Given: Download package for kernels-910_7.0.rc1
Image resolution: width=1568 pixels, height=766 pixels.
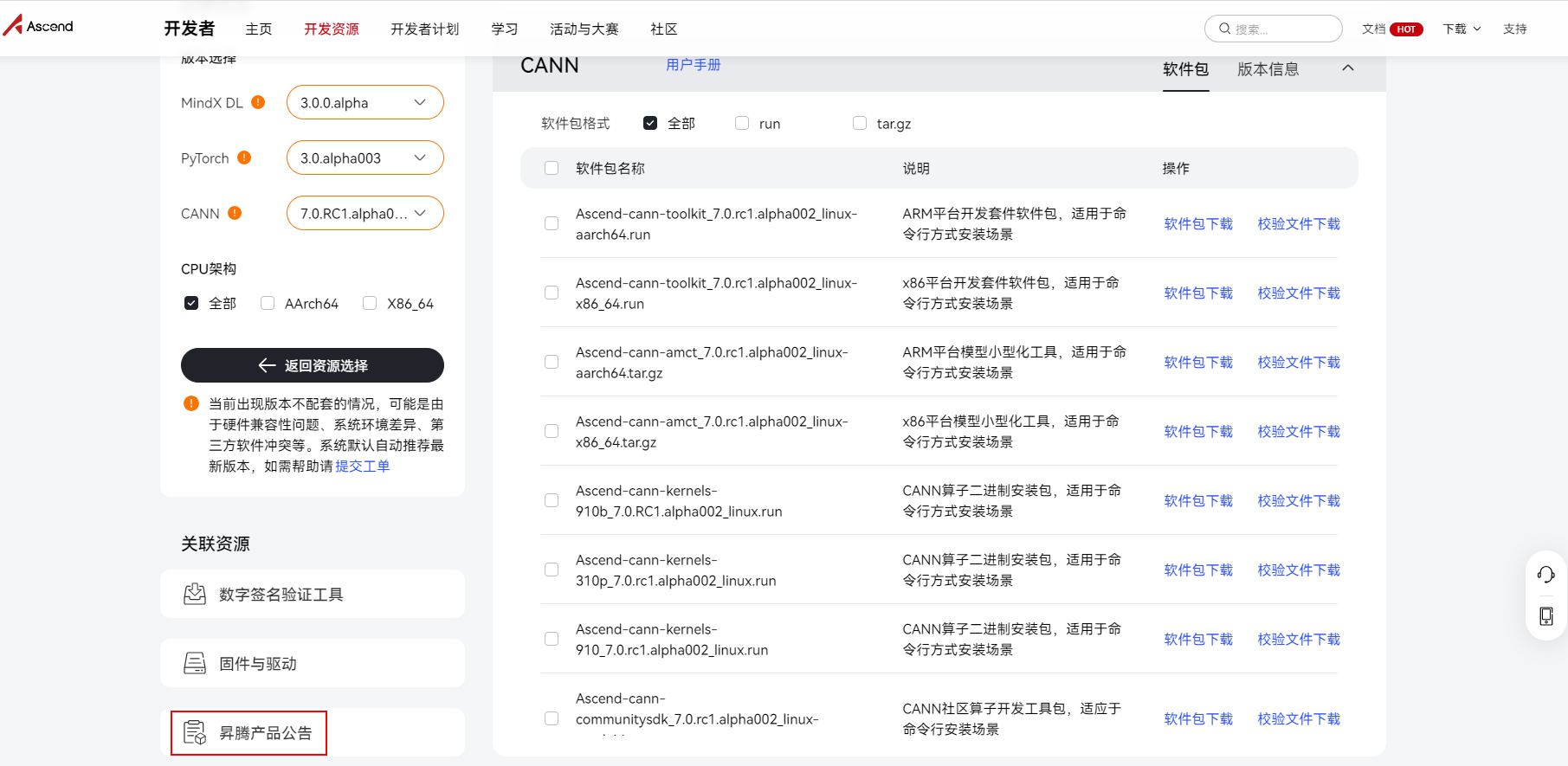Looking at the screenshot, I should tap(1199, 639).
